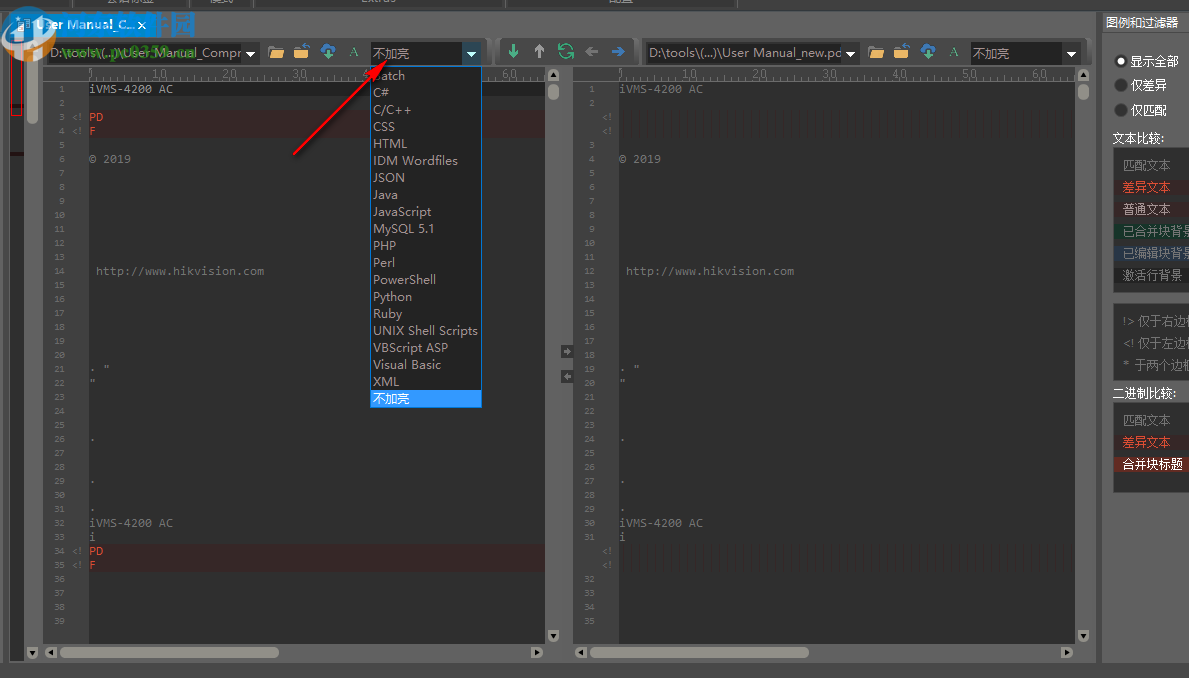The height and width of the screenshot is (678, 1189).
Task: Select XML in the highlighting list
Action: click(x=386, y=382)
